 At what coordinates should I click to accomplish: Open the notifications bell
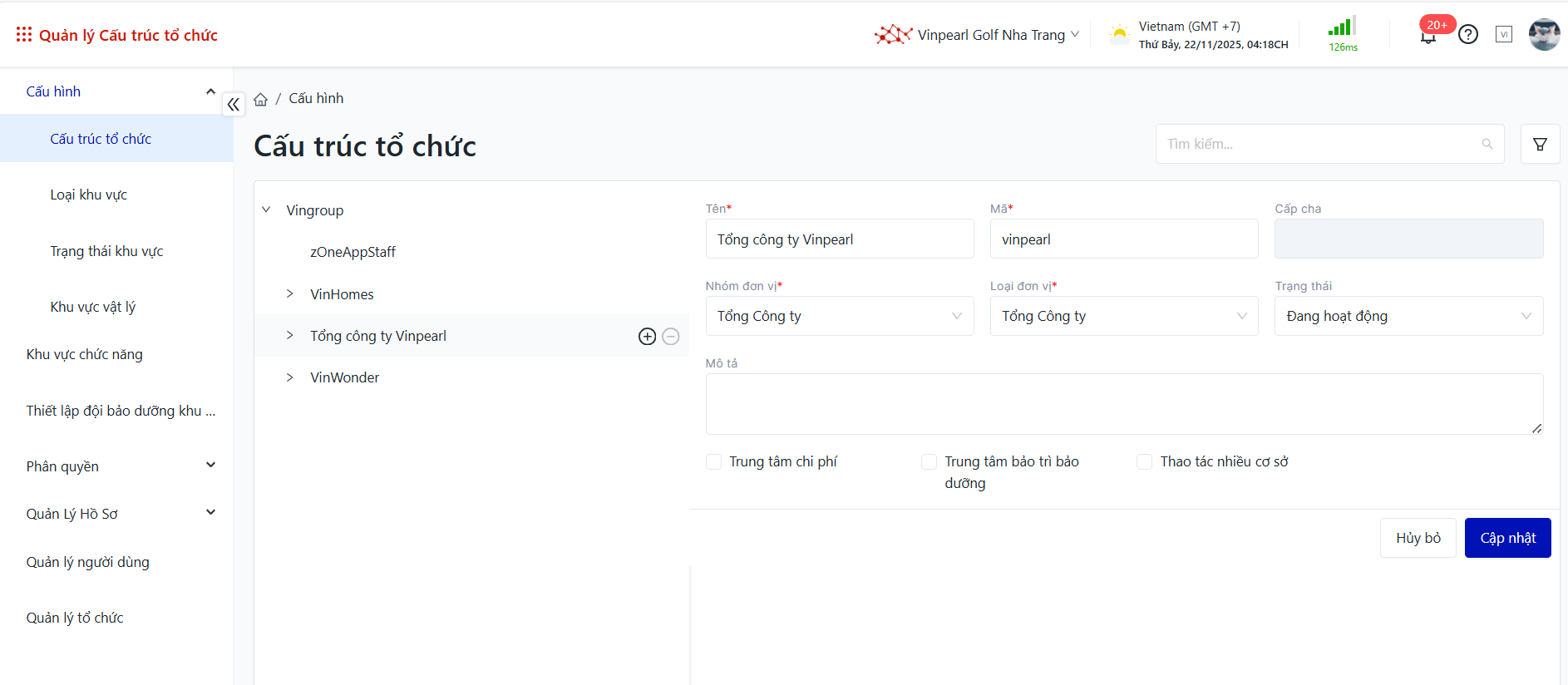1428,36
